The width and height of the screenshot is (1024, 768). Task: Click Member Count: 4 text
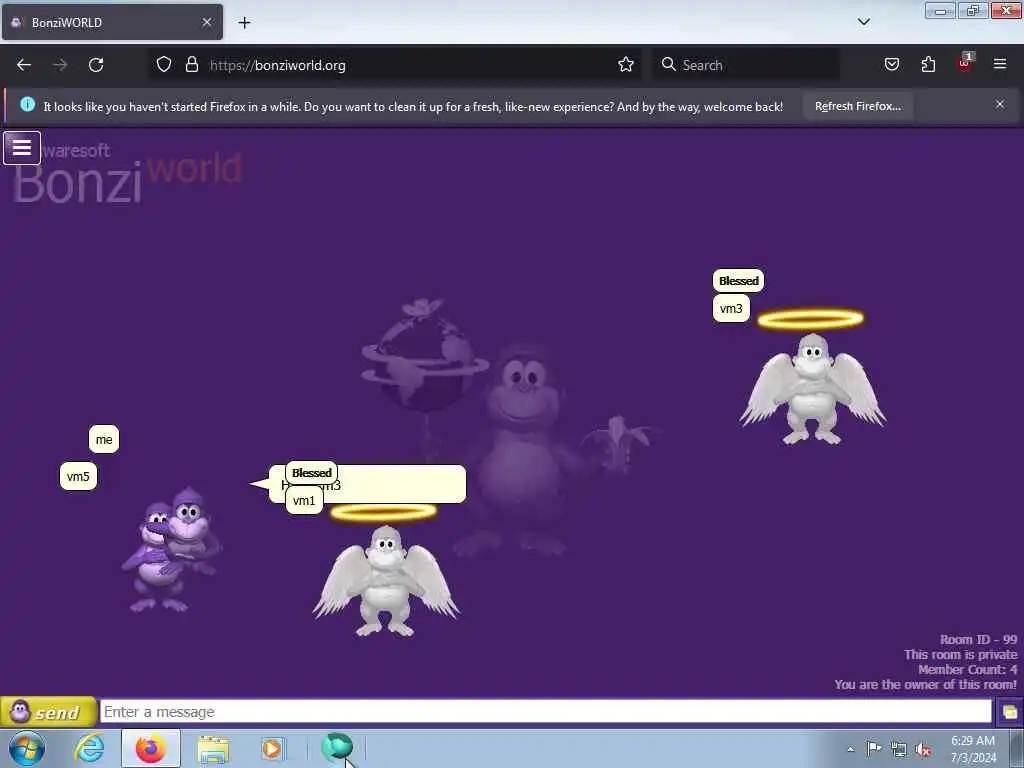(x=967, y=669)
